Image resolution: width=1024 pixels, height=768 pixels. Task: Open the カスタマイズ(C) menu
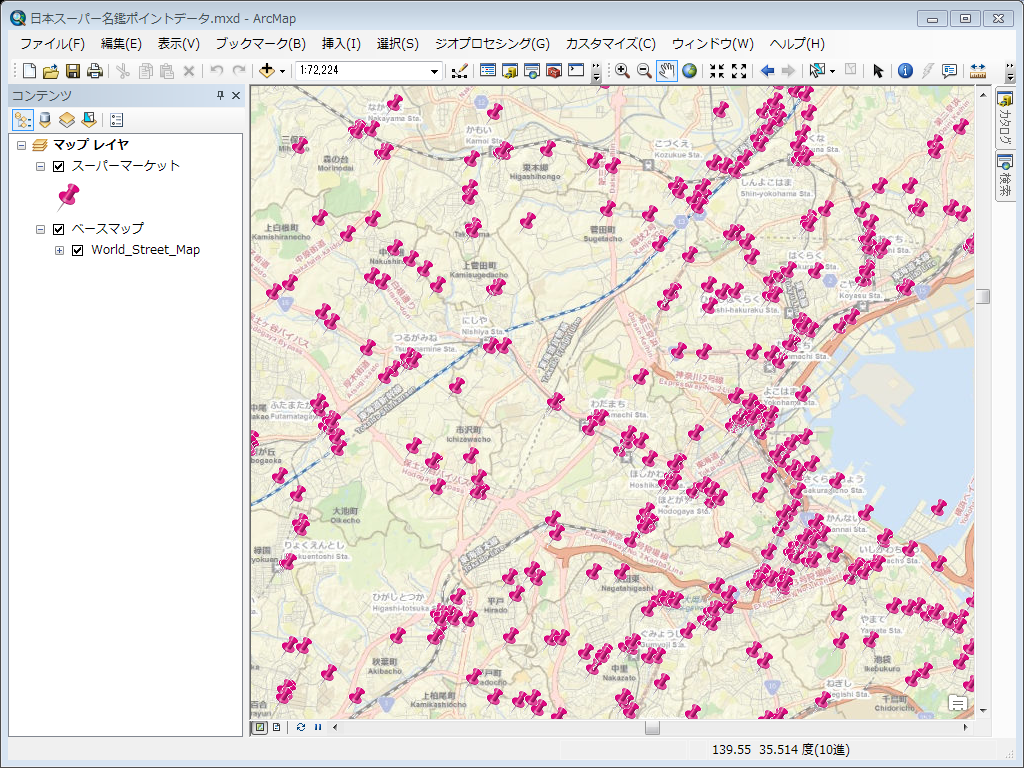pyautogui.click(x=611, y=44)
